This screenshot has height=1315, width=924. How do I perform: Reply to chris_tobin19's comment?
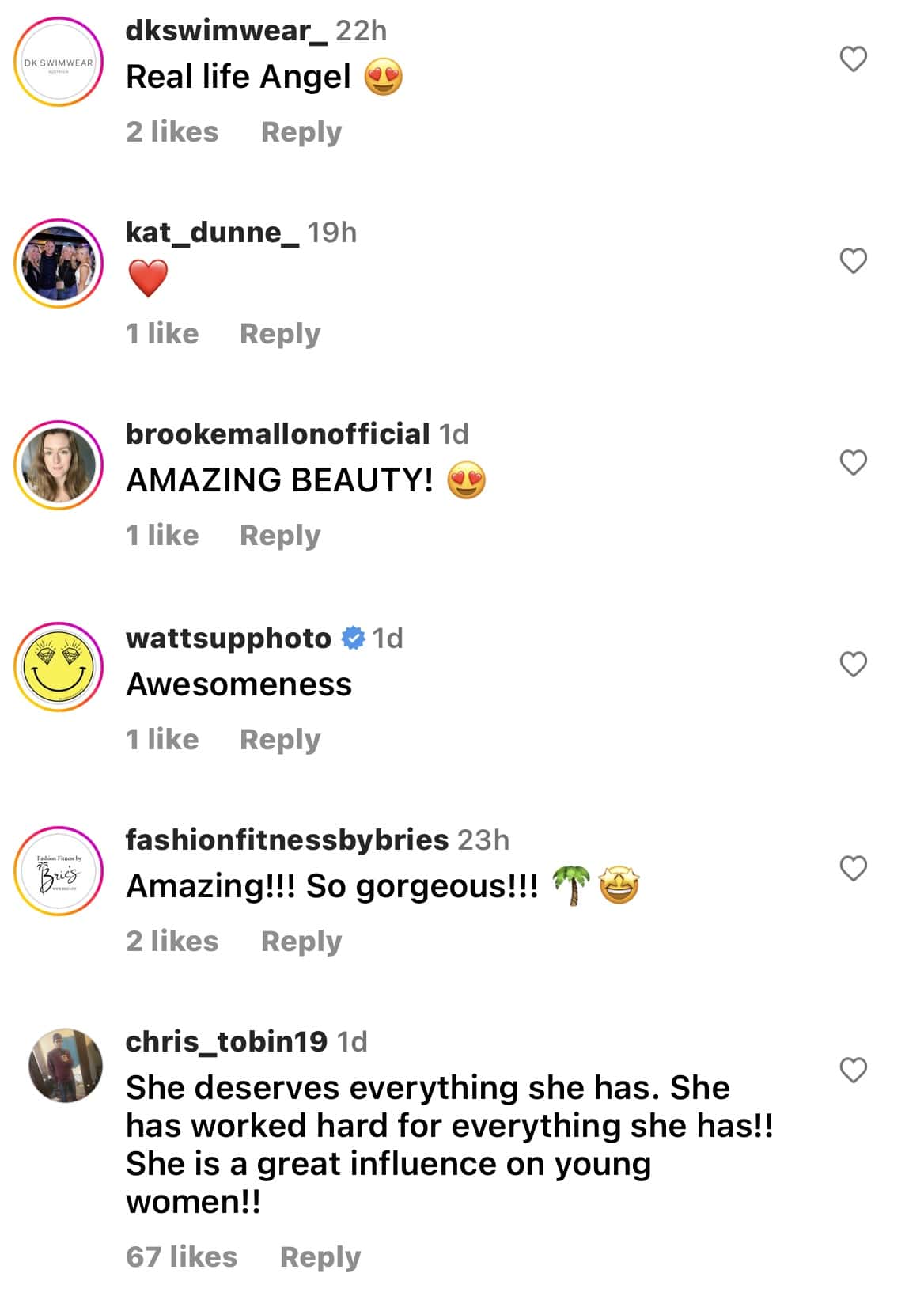320,1256
